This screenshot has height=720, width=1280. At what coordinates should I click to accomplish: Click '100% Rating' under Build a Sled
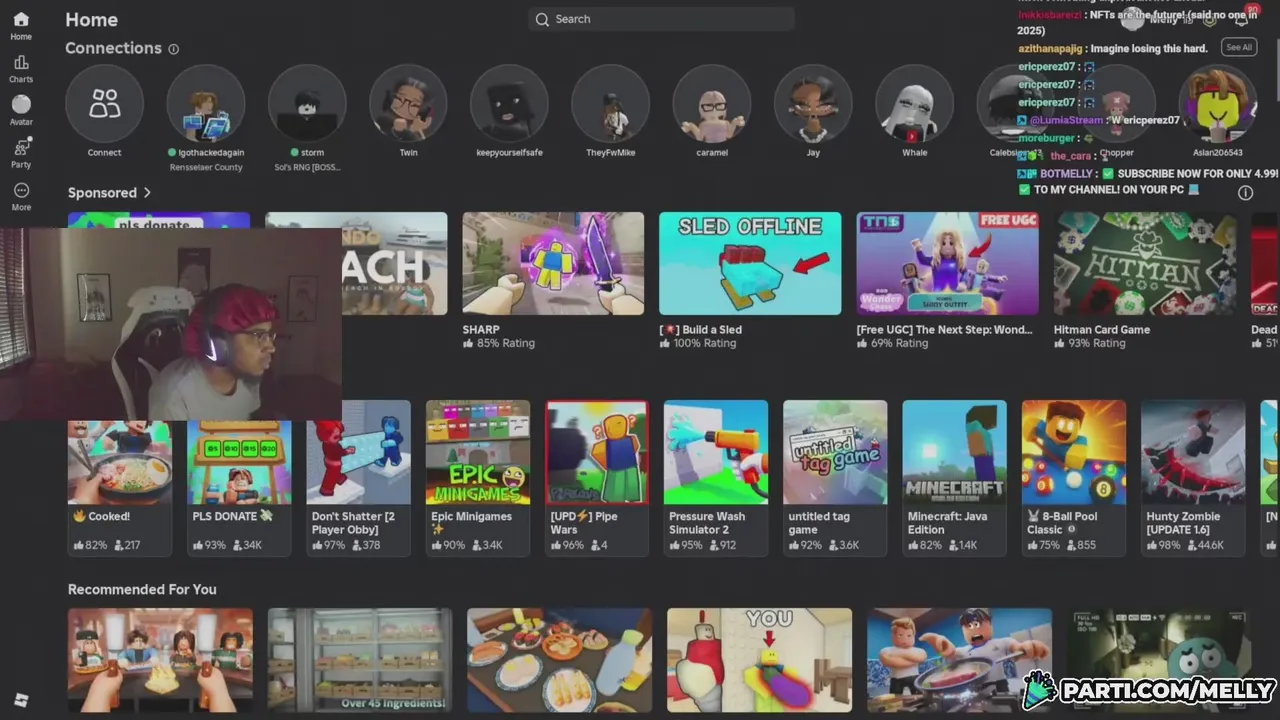(x=705, y=343)
